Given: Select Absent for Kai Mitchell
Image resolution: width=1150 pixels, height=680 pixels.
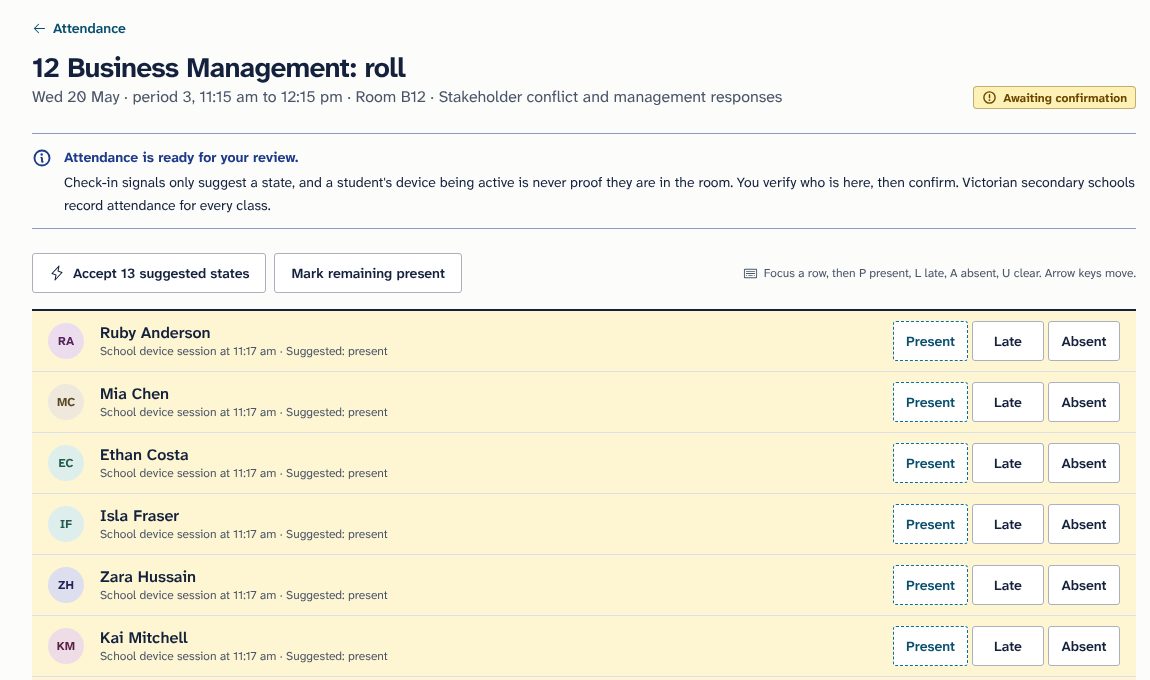Looking at the screenshot, I should point(1083,646).
